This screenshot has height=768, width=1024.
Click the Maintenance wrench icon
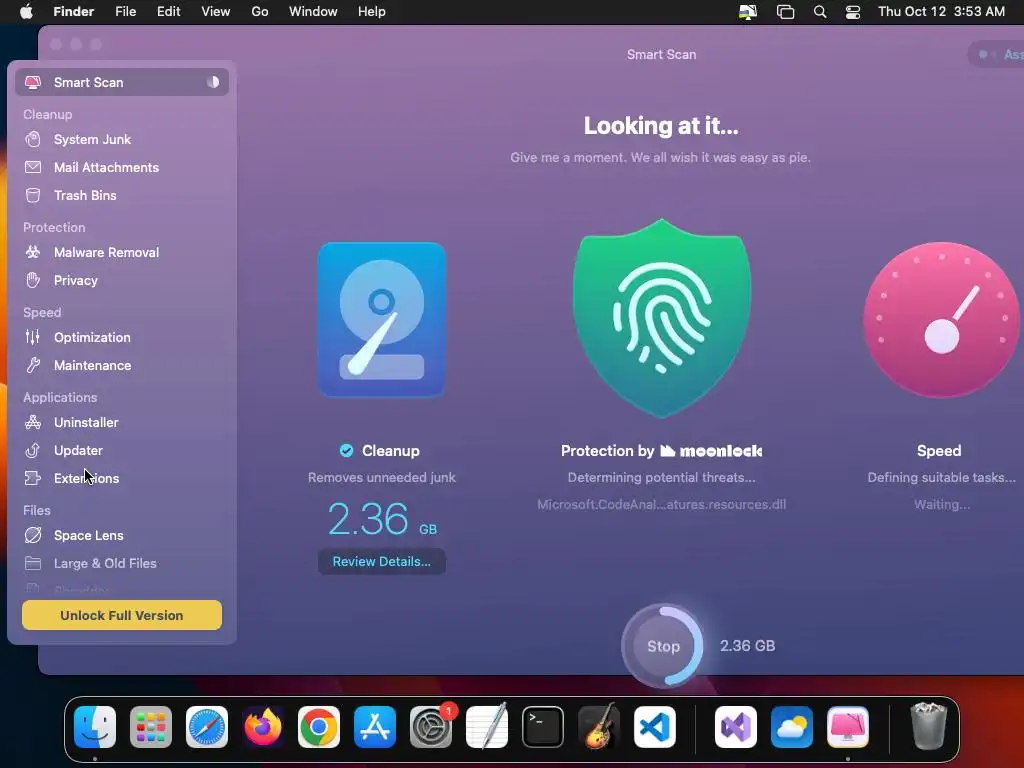[x=33, y=365]
